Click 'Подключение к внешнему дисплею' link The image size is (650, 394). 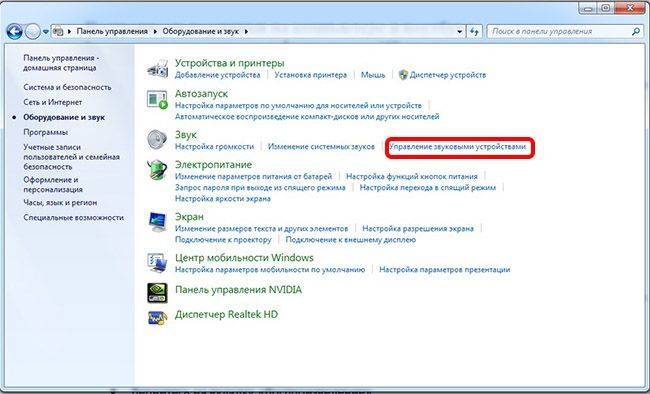pyautogui.click(x=351, y=240)
